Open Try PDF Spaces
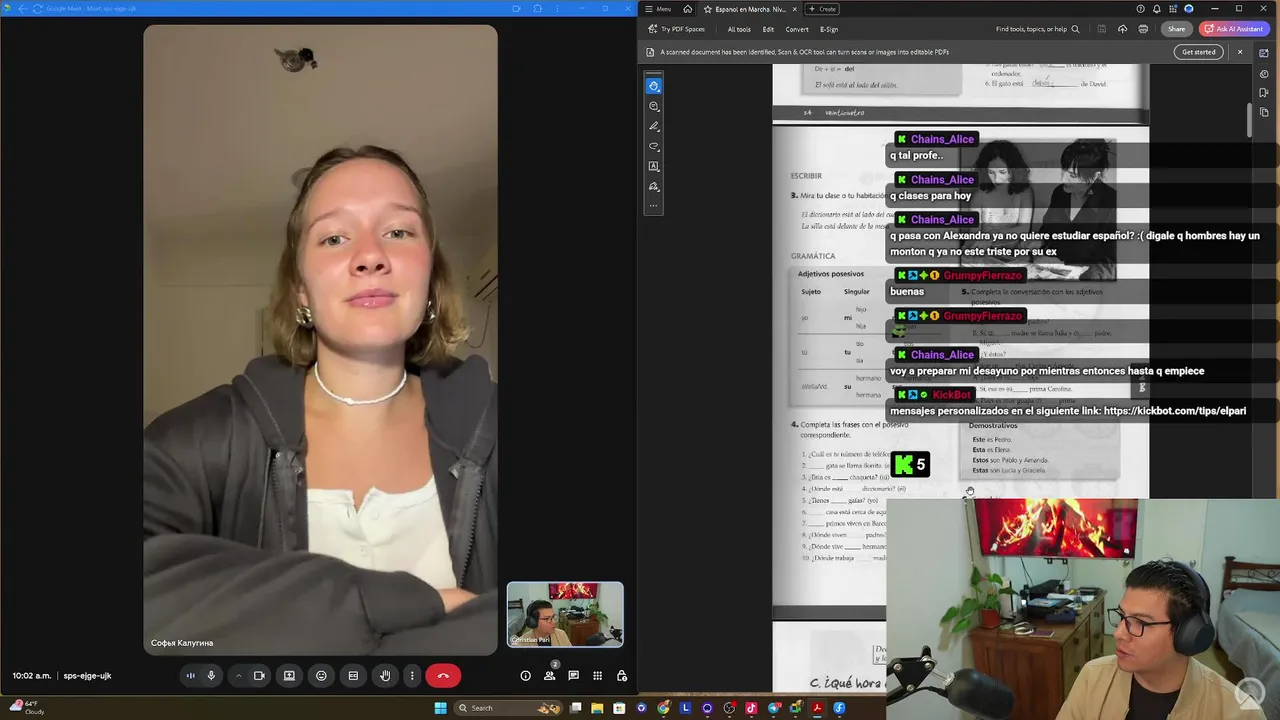This screenshot has height=720, width=1280. coord(677,29)
